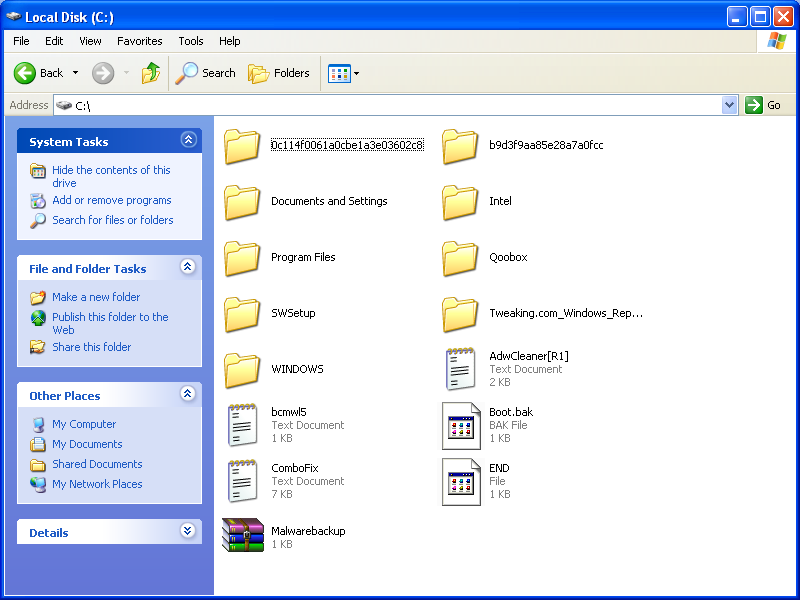Click the Back arrow toolbar icon
The height and width of the screenshot is (600, 800).
tap(26, 73)
